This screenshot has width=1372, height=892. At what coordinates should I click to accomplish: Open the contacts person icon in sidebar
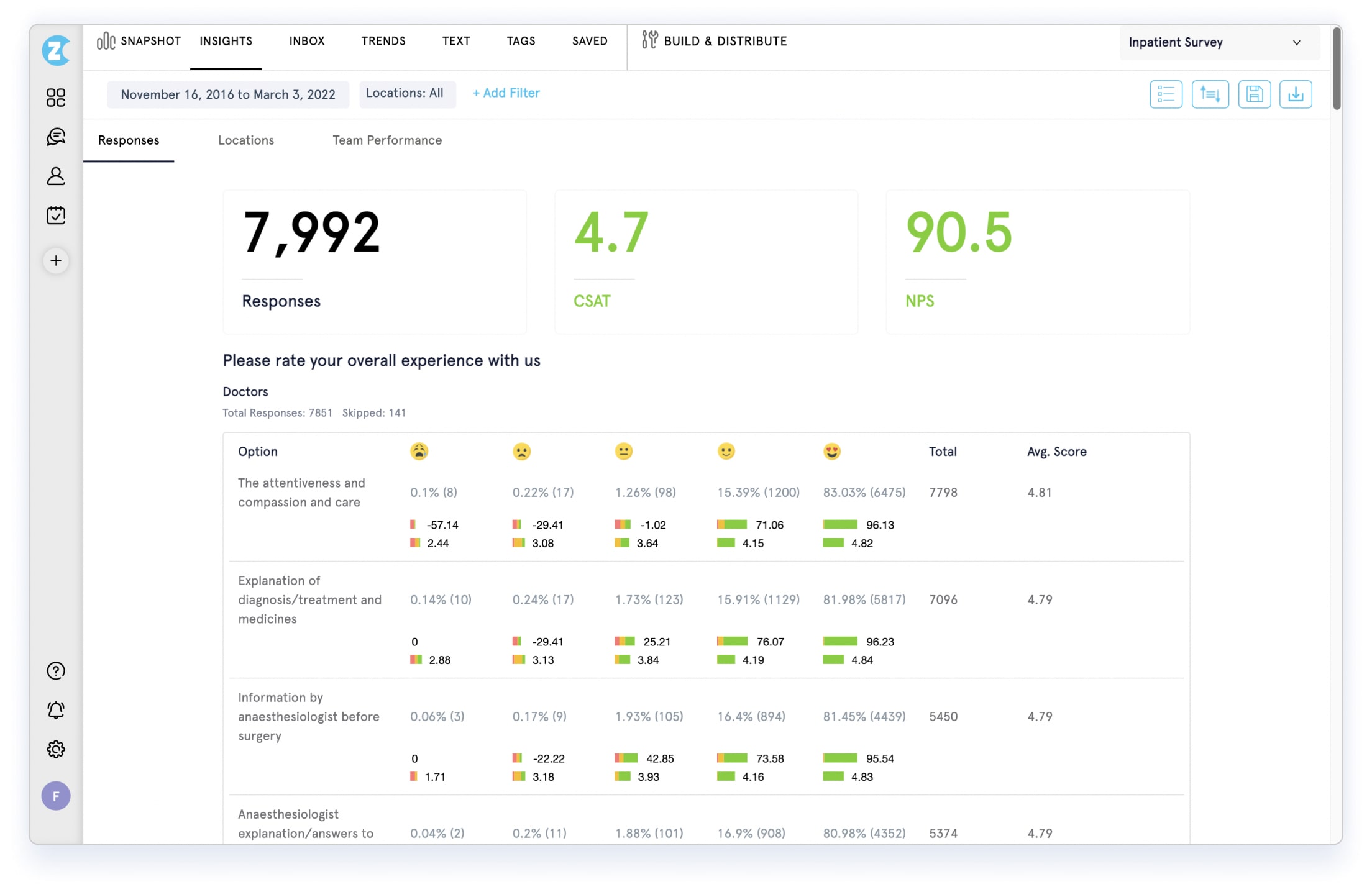pyautogui.click(x=56, y=176)
